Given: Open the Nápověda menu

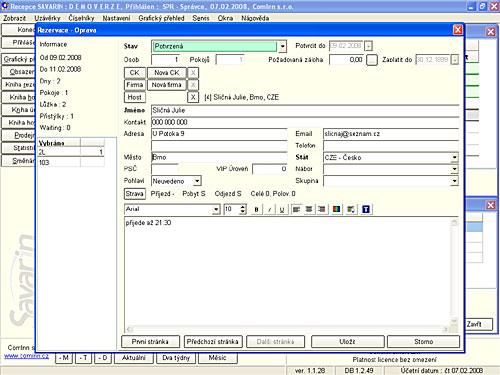Looking at the screenshot, I should pos(255,18).
